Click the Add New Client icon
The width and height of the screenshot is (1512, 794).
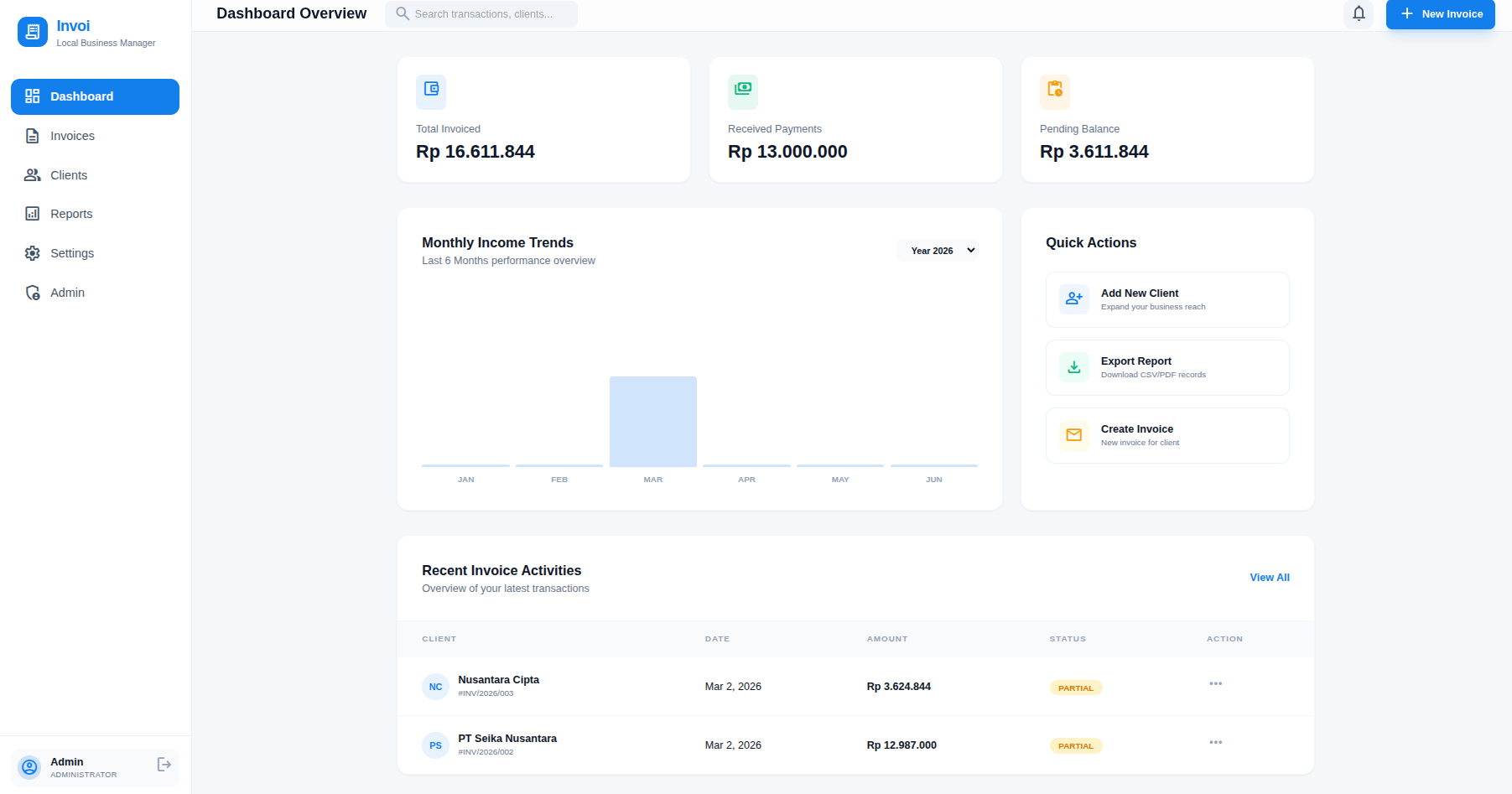1073,298
